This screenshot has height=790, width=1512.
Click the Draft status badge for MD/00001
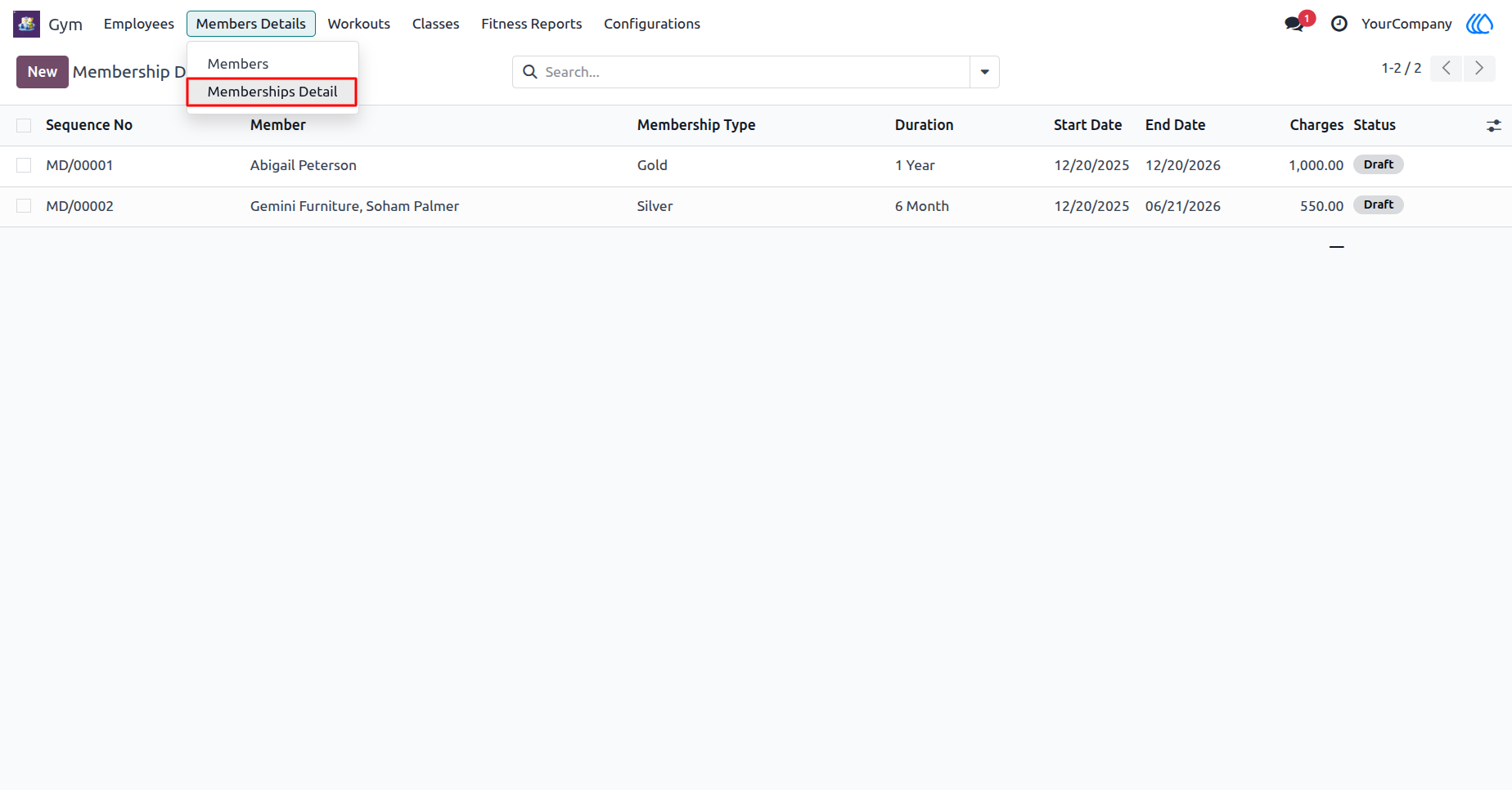point(1379,164)
